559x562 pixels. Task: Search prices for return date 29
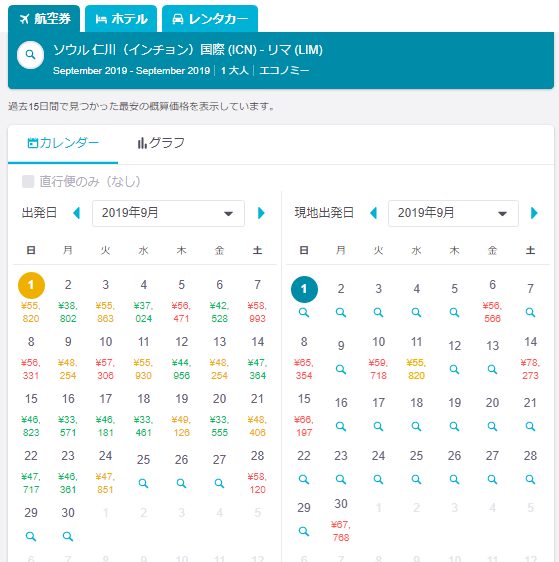(304, 532)
